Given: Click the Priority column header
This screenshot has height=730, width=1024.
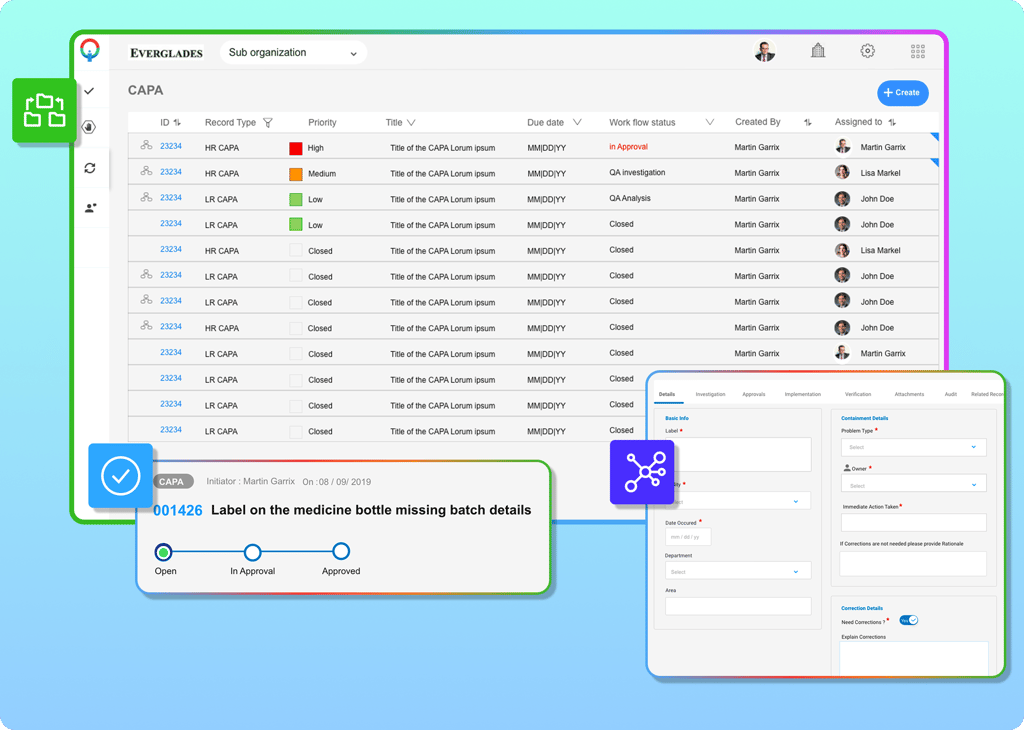Looking at the screenshot, I should click(x=322, y=123).
